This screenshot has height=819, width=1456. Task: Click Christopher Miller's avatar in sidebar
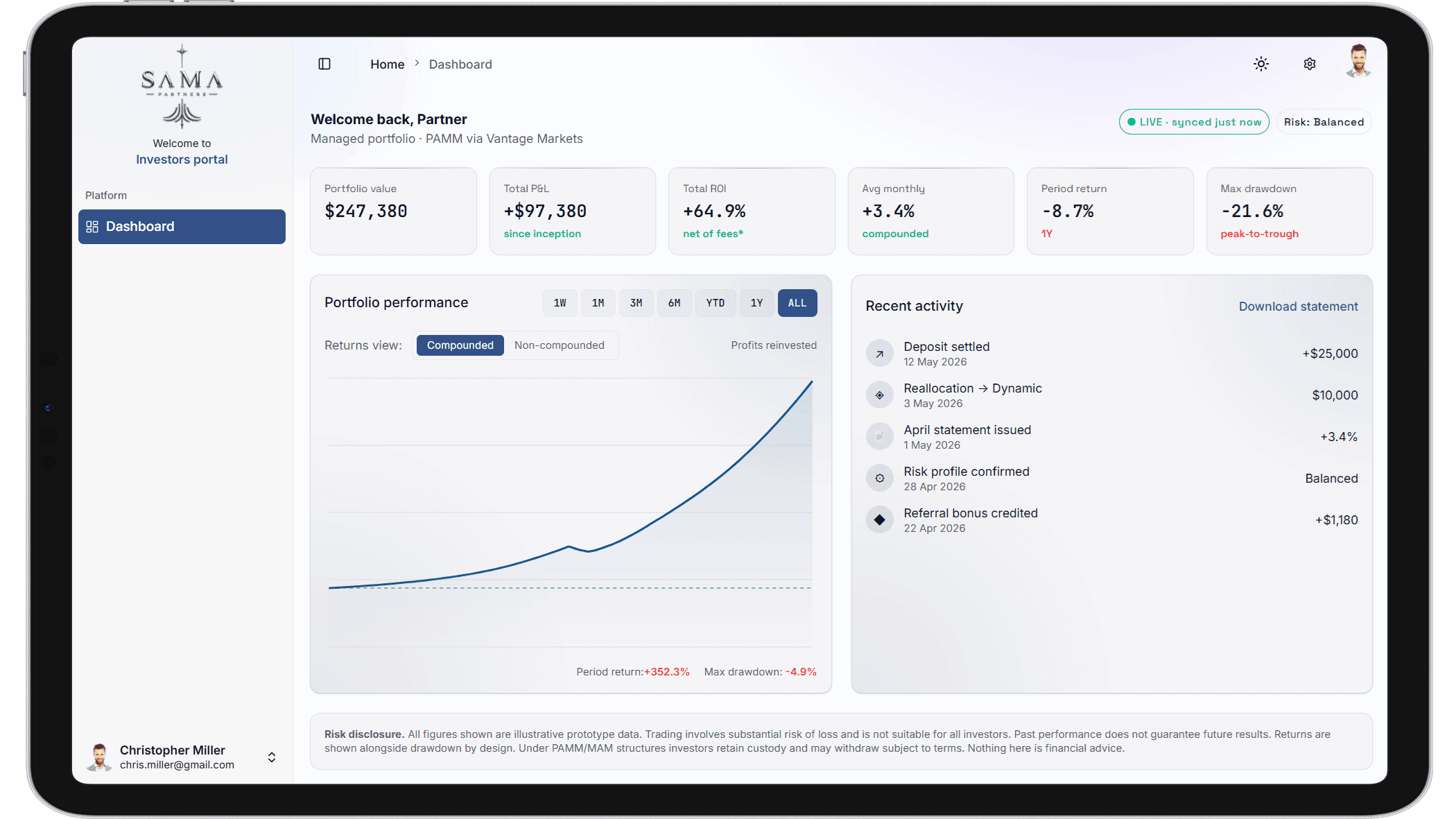click(x=100, y=757)
